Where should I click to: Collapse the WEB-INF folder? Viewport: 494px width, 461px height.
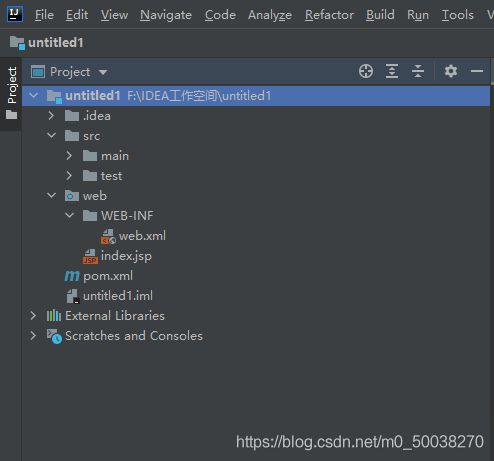coord(69,216)
